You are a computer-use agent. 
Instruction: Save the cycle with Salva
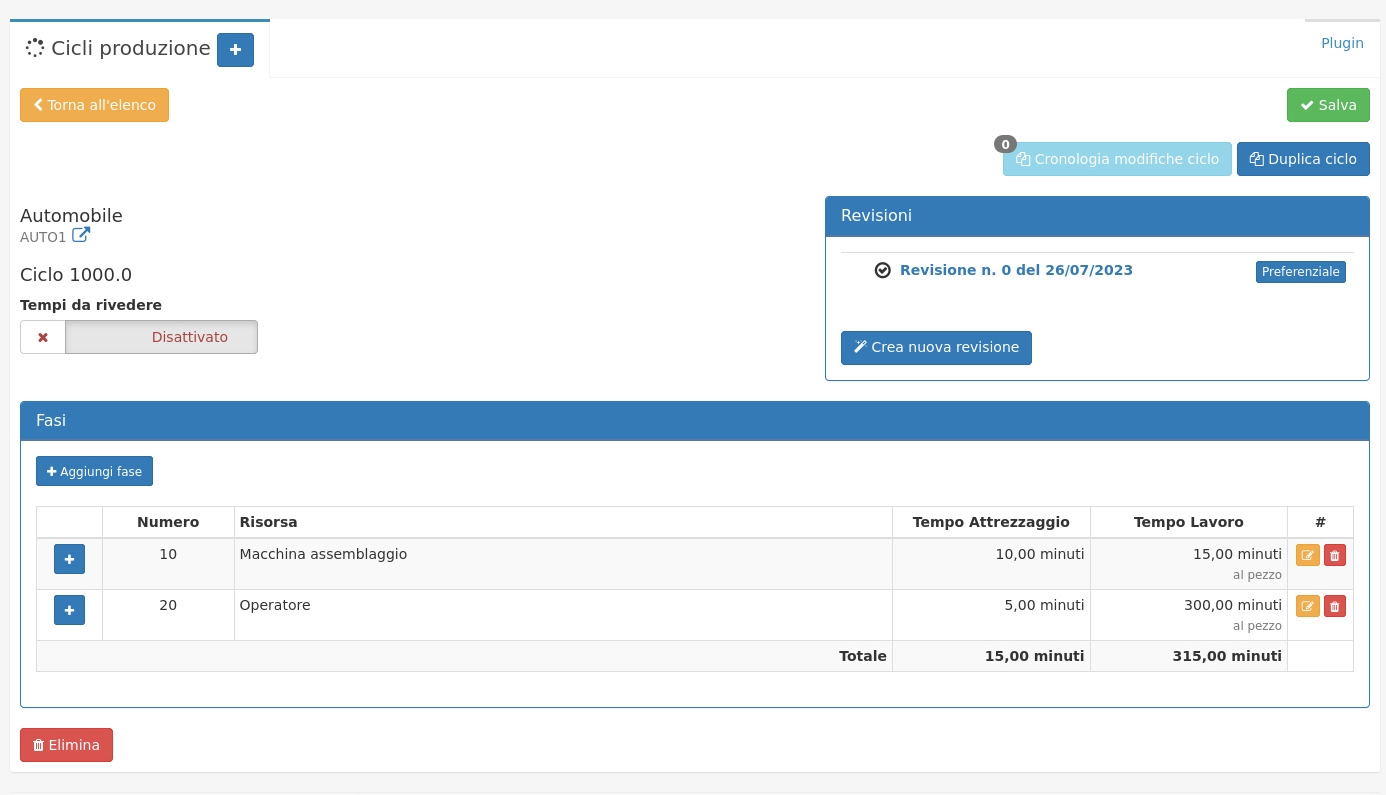tap(1327, 105)
